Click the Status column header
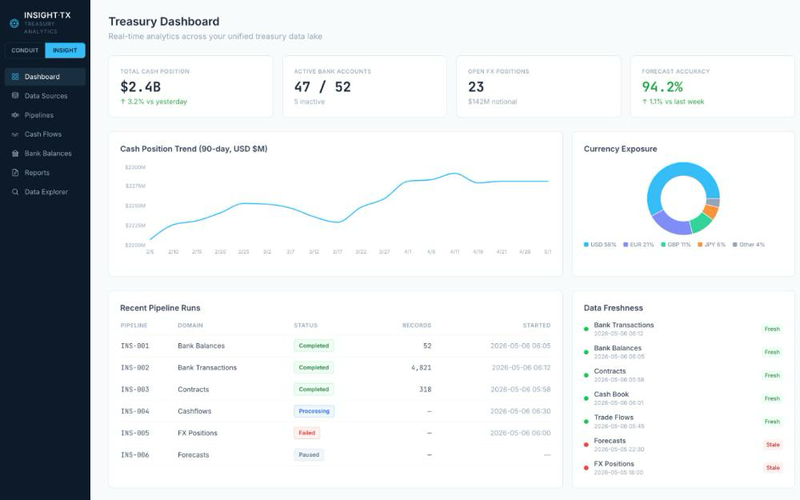This screenshot has width=800, height=500. point(306,325)
